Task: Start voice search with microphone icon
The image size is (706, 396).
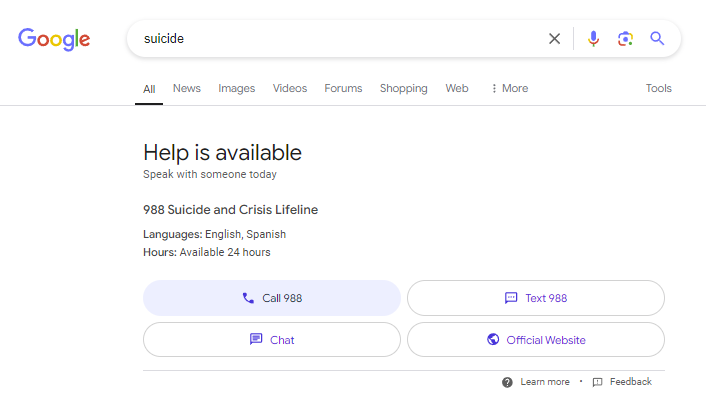Action: (x=593, y=39)
